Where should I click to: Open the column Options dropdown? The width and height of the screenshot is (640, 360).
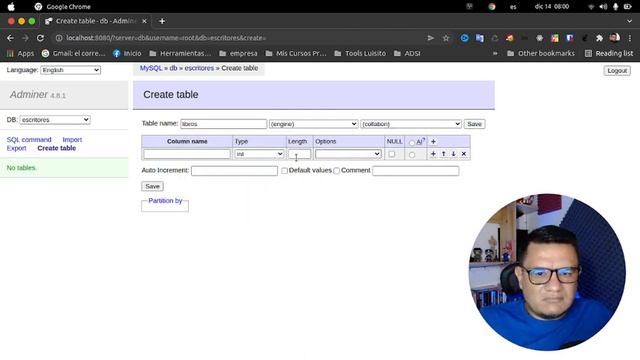coord(348,154)
